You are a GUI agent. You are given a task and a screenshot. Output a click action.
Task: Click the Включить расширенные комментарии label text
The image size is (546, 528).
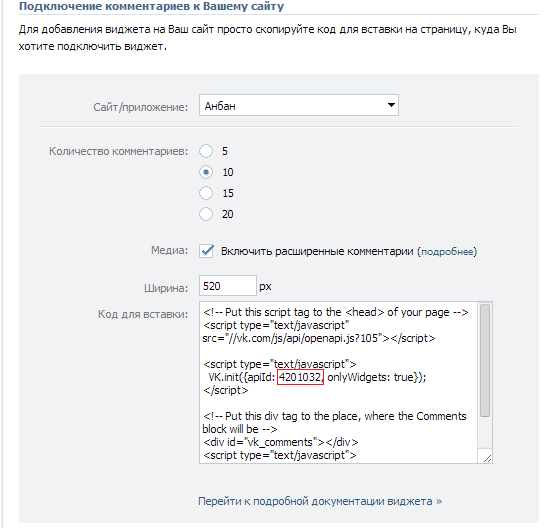coord(317,251)
